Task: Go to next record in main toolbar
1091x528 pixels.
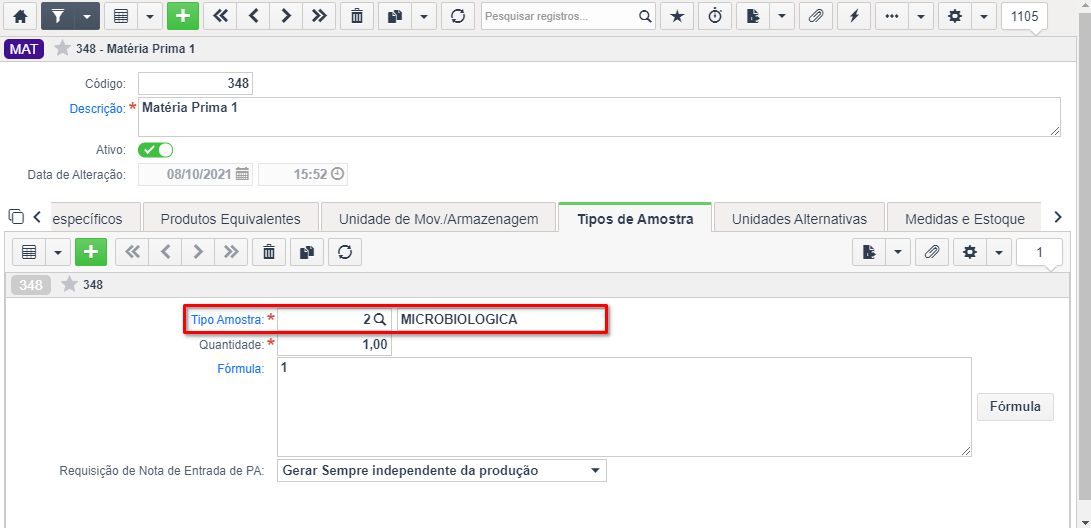Action: pyautogui.click(x=286, y=17)
